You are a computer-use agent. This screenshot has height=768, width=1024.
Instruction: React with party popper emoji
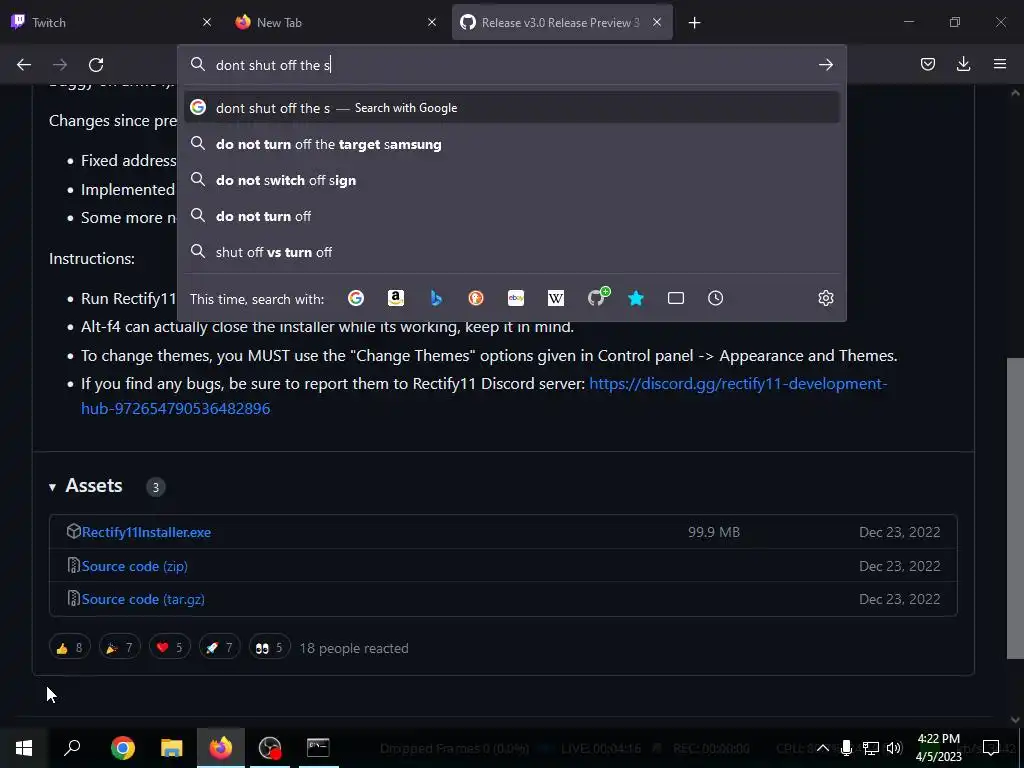[120, 648]
